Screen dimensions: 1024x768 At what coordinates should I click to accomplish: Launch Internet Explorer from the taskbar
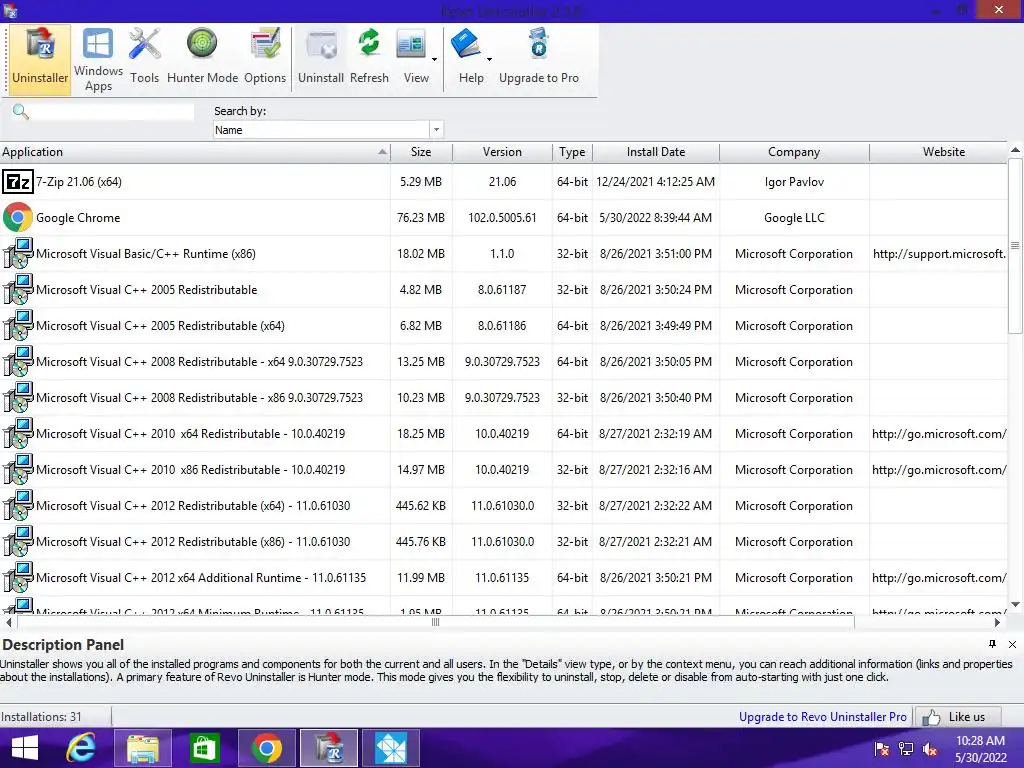coord(81,748)
